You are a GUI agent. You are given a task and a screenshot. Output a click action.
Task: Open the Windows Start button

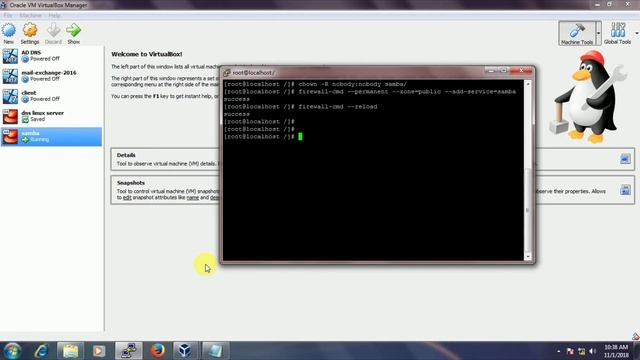(12, 351)
